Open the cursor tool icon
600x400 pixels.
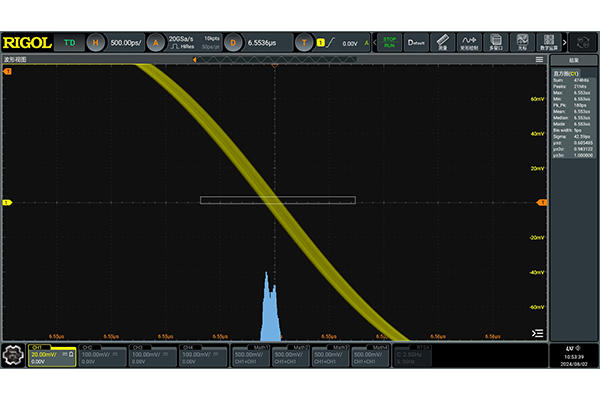522,43
